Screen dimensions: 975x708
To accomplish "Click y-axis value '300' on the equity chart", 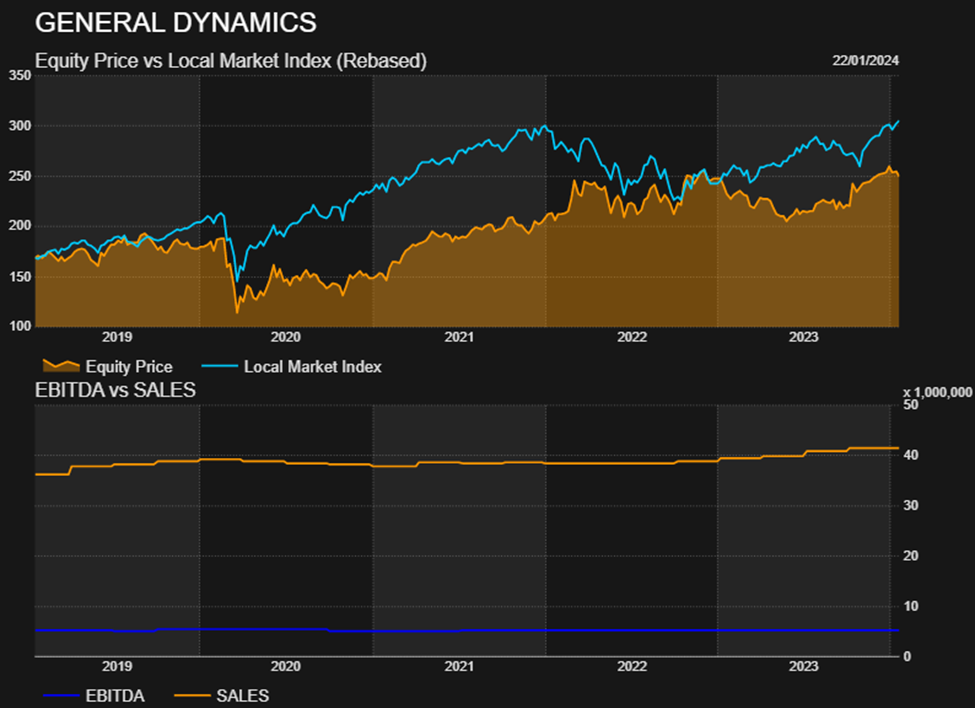I will click(x=20, y=126).
